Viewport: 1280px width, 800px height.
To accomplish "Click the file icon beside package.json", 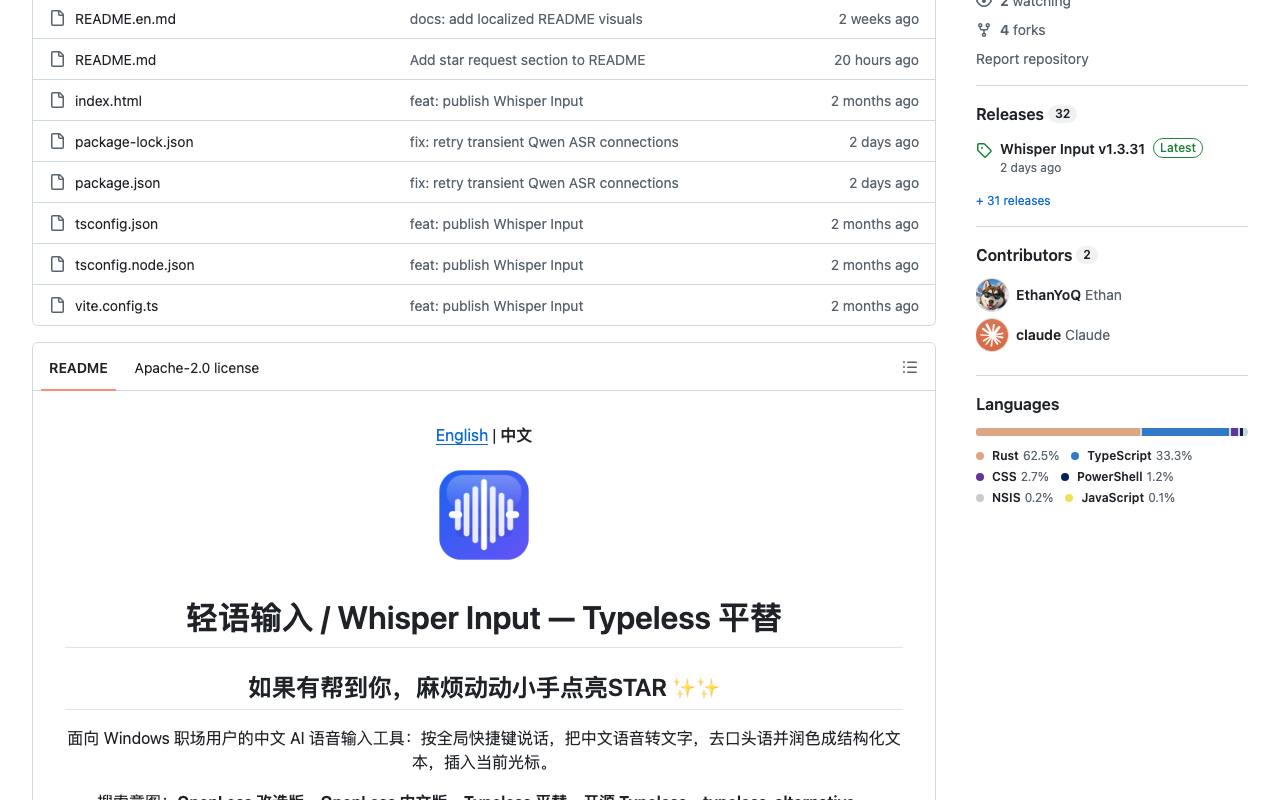I will [x=57, y=183].
